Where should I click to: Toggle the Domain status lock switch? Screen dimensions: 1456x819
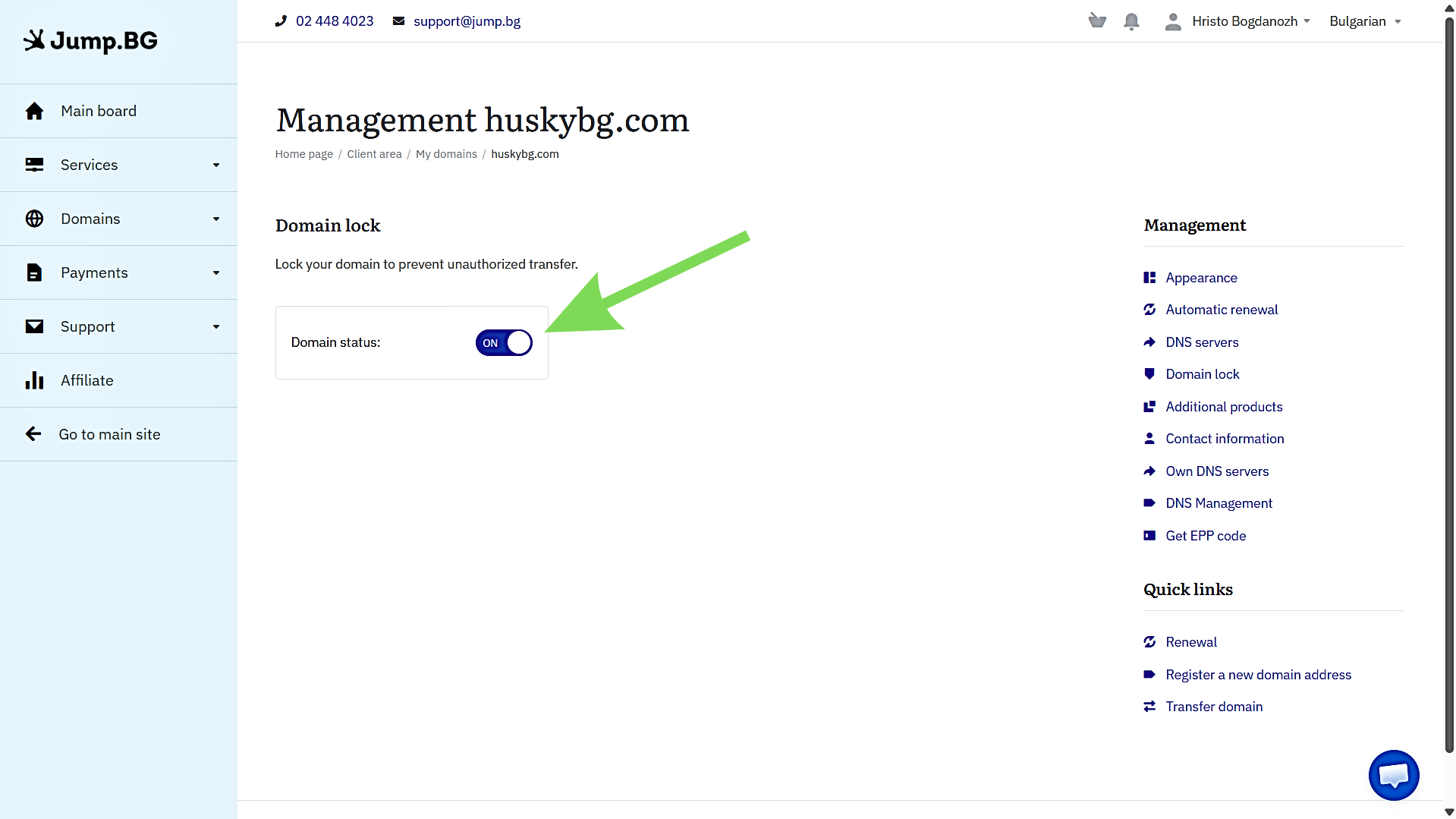504,343
